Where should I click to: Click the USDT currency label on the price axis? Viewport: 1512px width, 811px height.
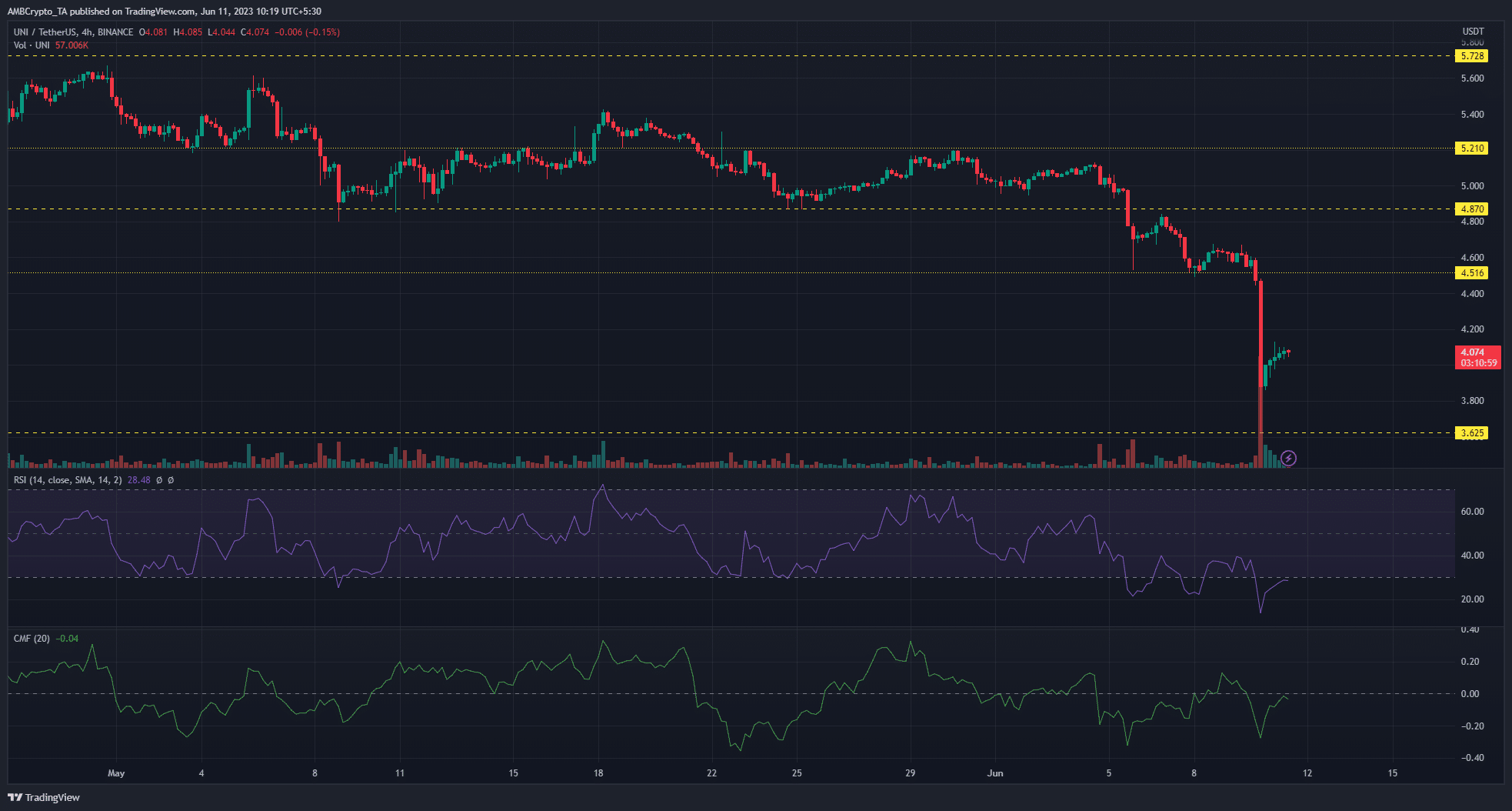click(x=1473, y=32)
